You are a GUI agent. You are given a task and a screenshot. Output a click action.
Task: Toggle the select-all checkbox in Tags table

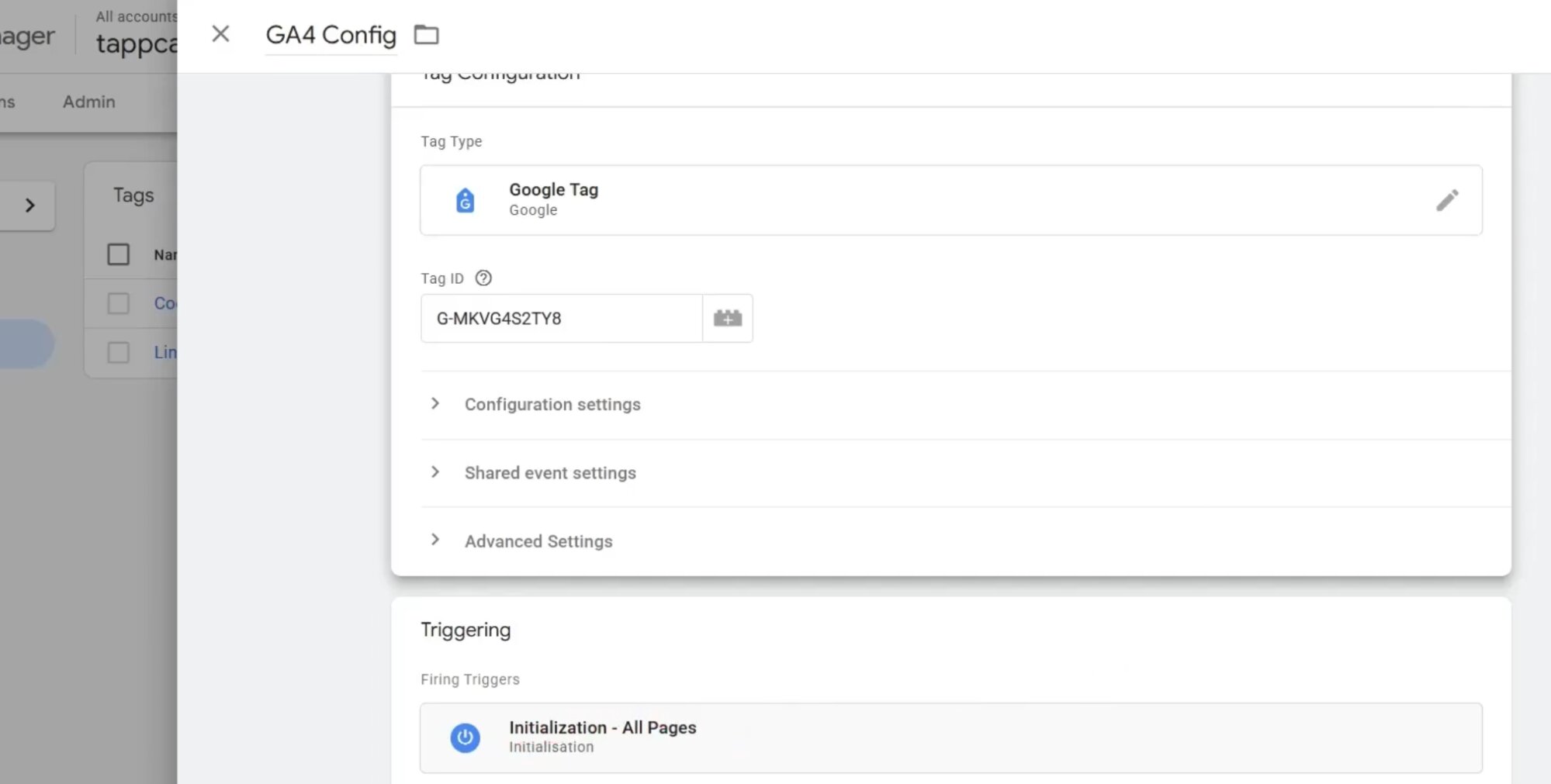tap(118, 254)
